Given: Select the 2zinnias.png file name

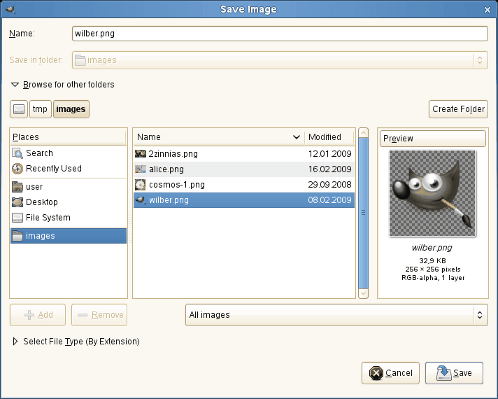Looking at the screenshot, I should (173, 154).
